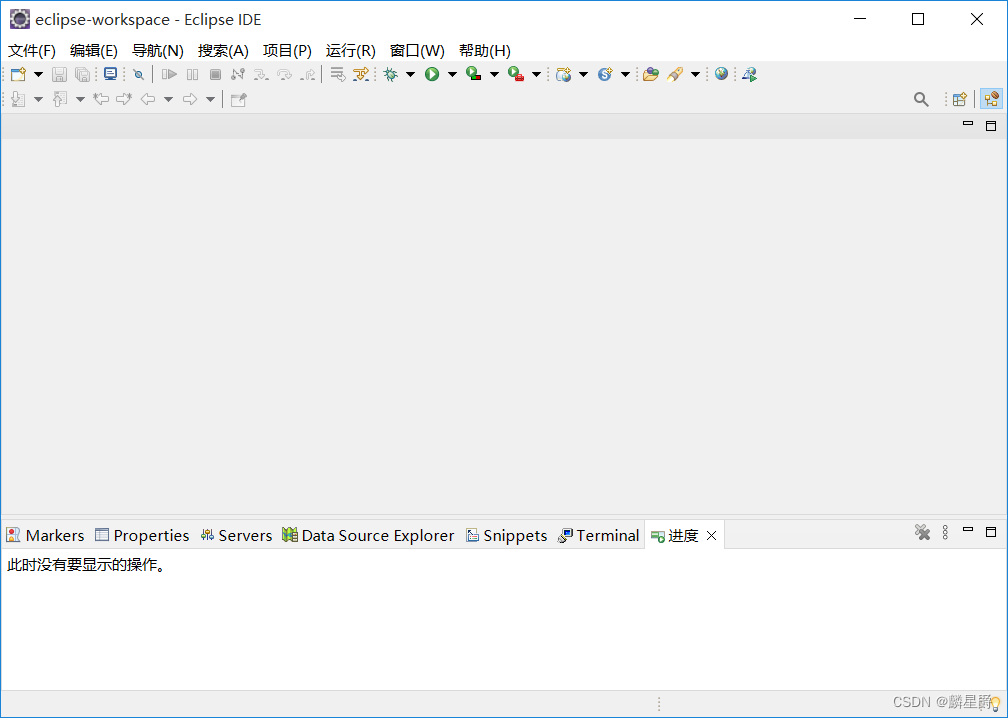Close the 进度 tab
Viewport: 1008px width, 718px height.
711,536
